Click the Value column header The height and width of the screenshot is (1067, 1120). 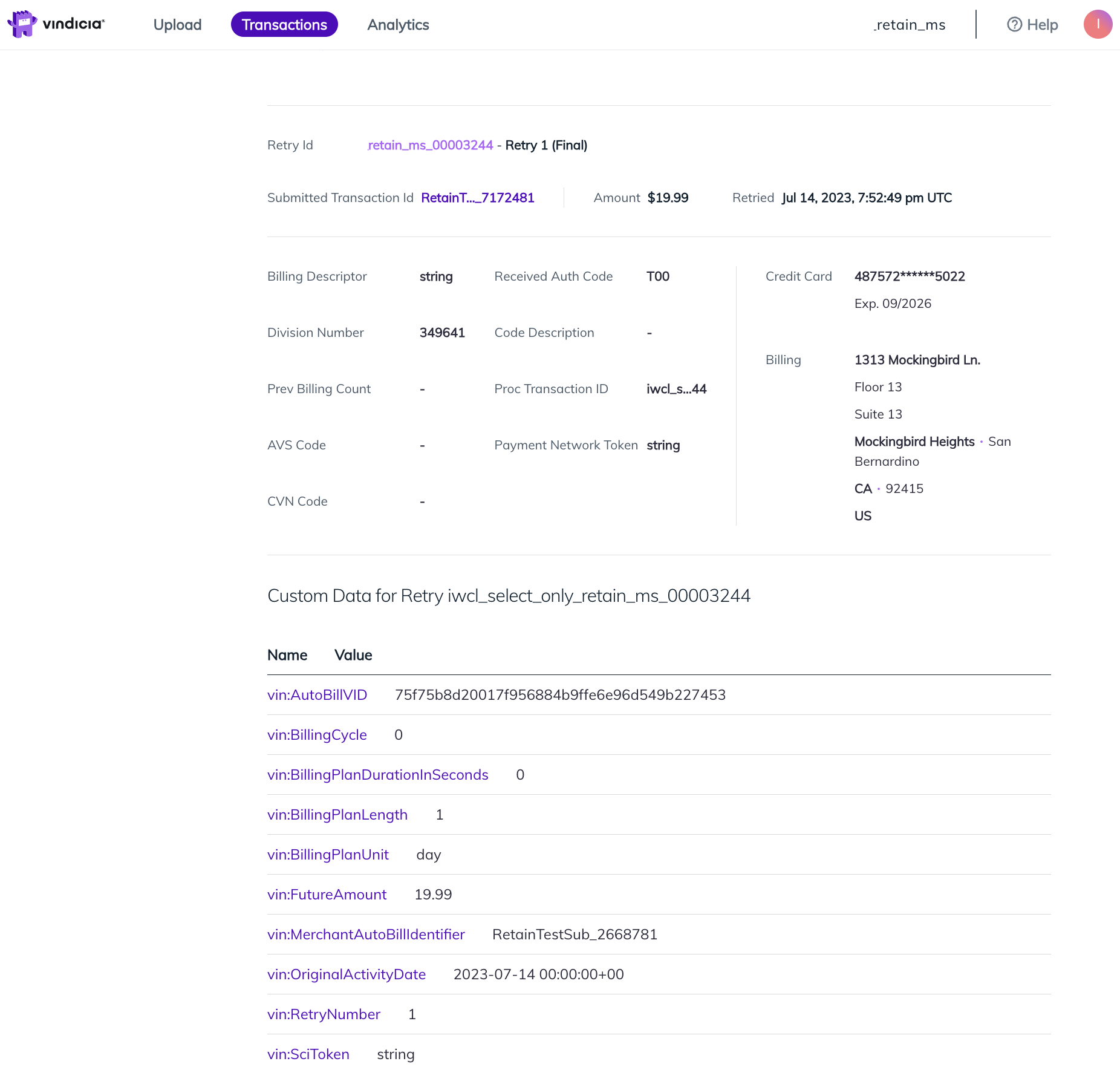pos(353,655)
